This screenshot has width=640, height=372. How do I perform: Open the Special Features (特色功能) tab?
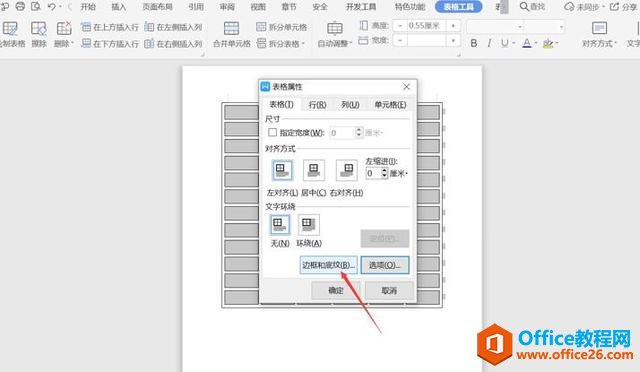coord(410,7)
